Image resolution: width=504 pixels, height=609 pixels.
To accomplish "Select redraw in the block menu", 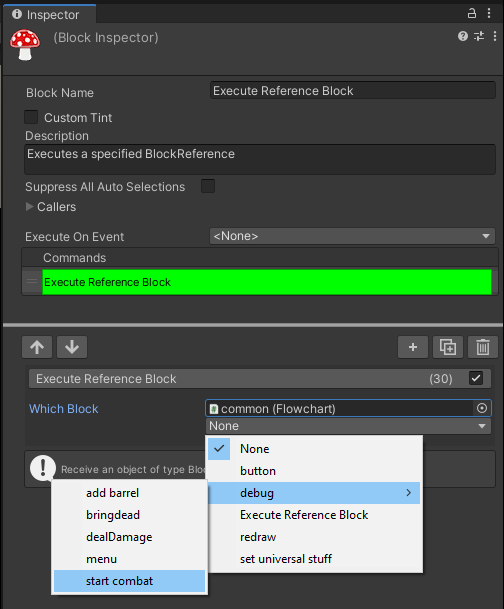I will click(315, 537).
